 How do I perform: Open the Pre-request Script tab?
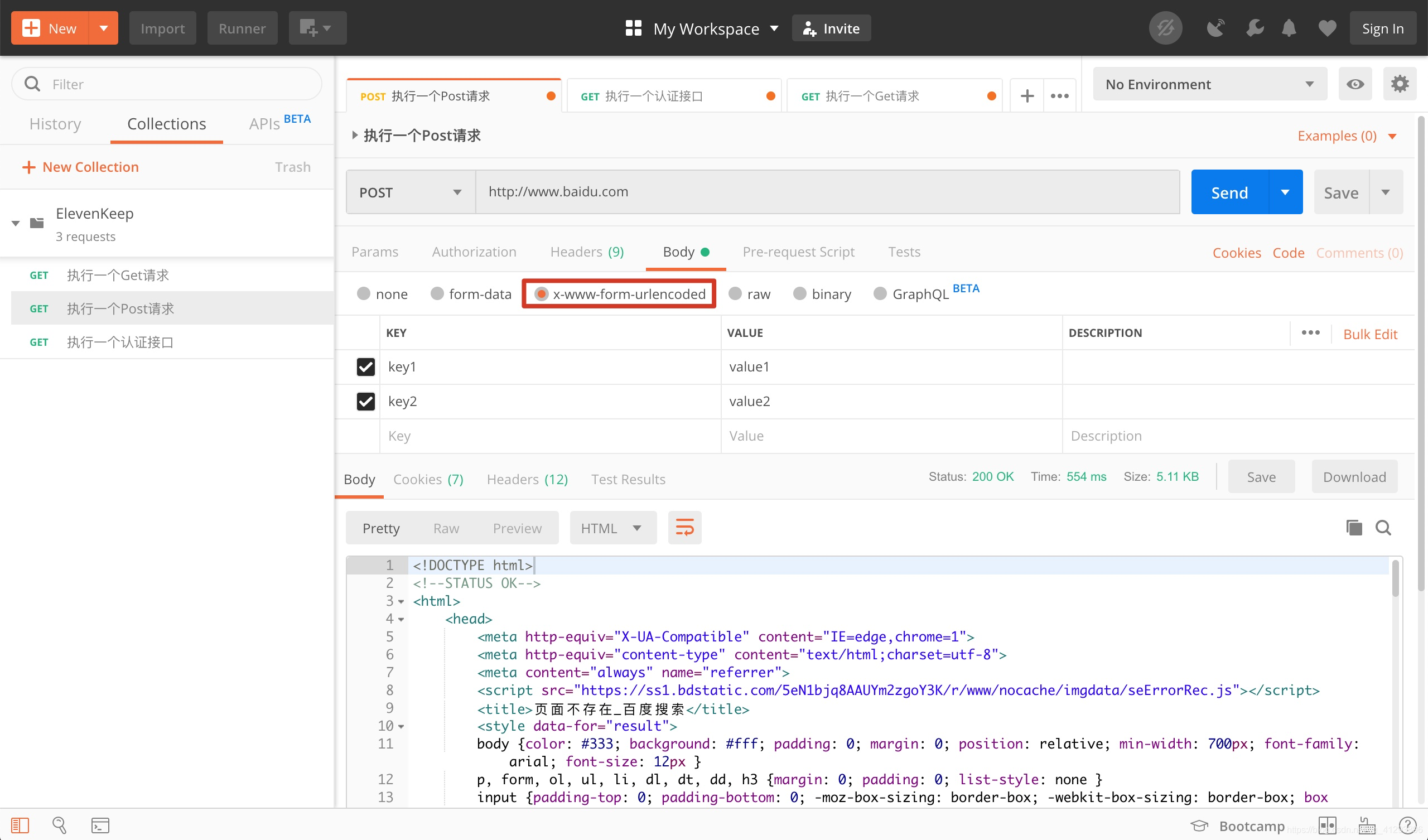click(x=798, y=252)
